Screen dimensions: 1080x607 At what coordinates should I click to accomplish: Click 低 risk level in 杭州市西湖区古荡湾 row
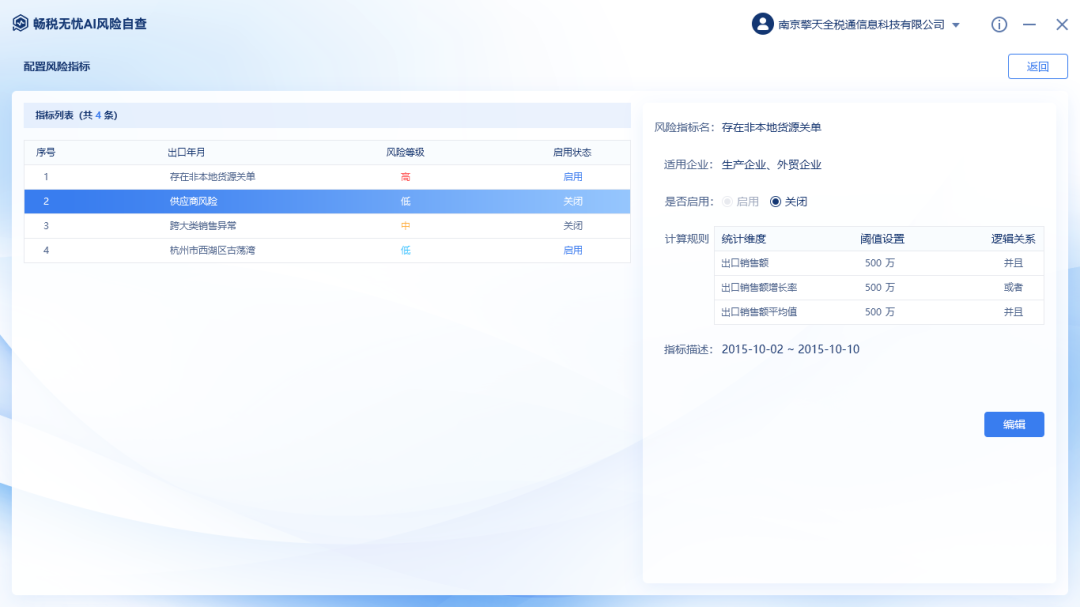pyautogui.click(x=405, y=250)
